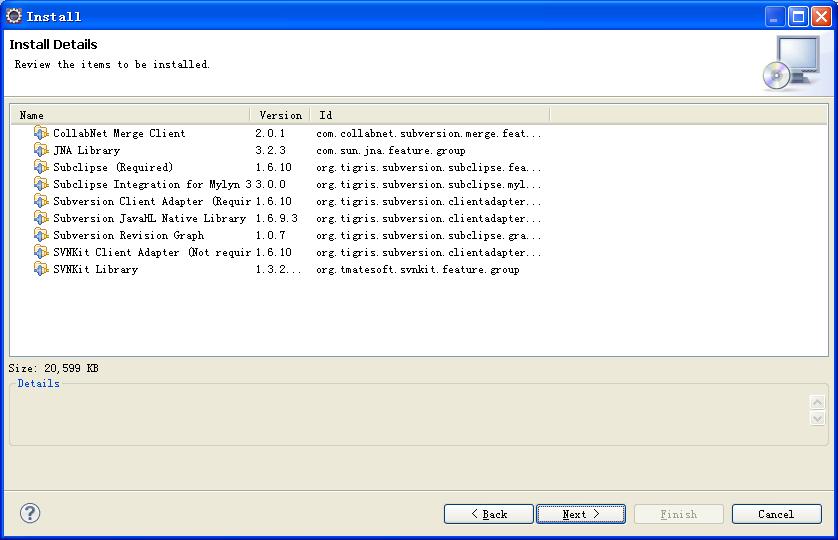Sort by the Id column header

point(430,115)
